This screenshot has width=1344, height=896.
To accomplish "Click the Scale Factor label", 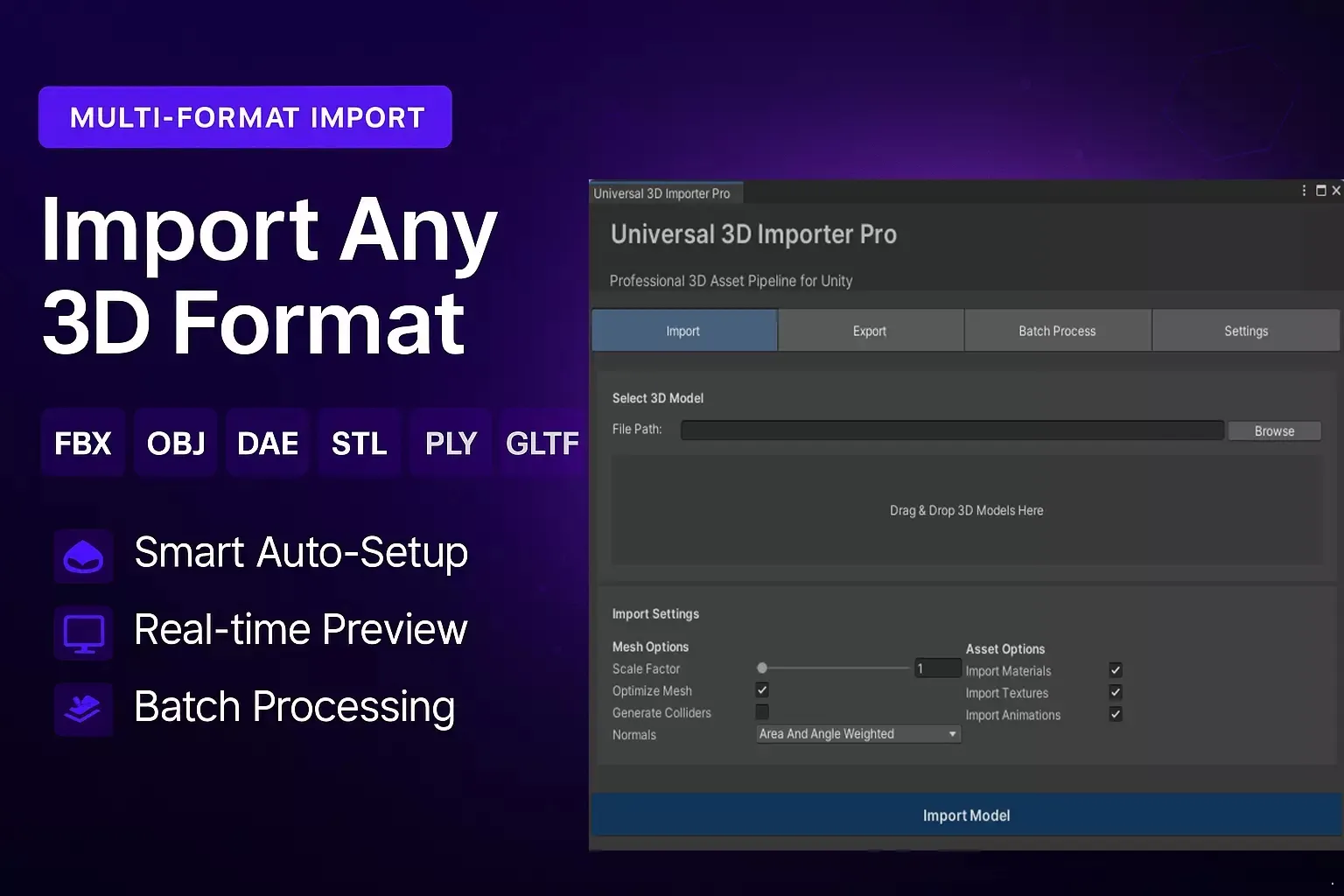I will tap(646, 668).
